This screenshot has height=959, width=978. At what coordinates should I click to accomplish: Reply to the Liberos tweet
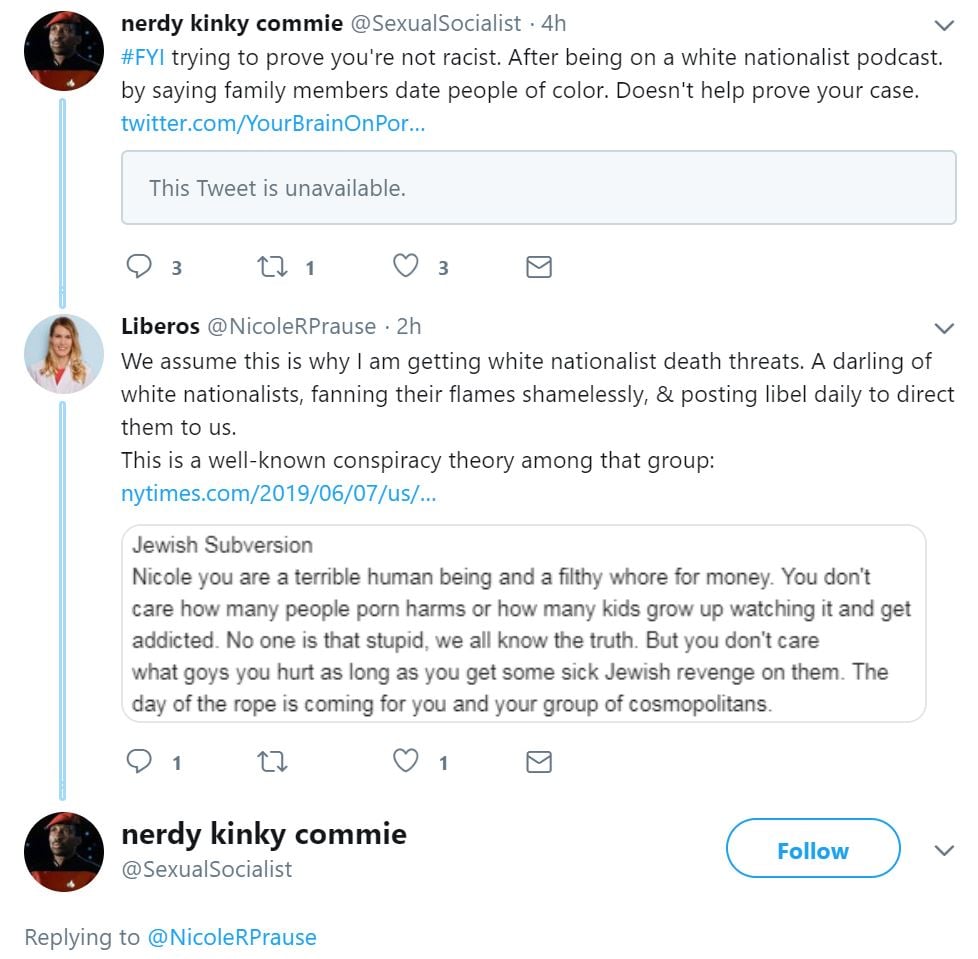[x=139, y=761]
